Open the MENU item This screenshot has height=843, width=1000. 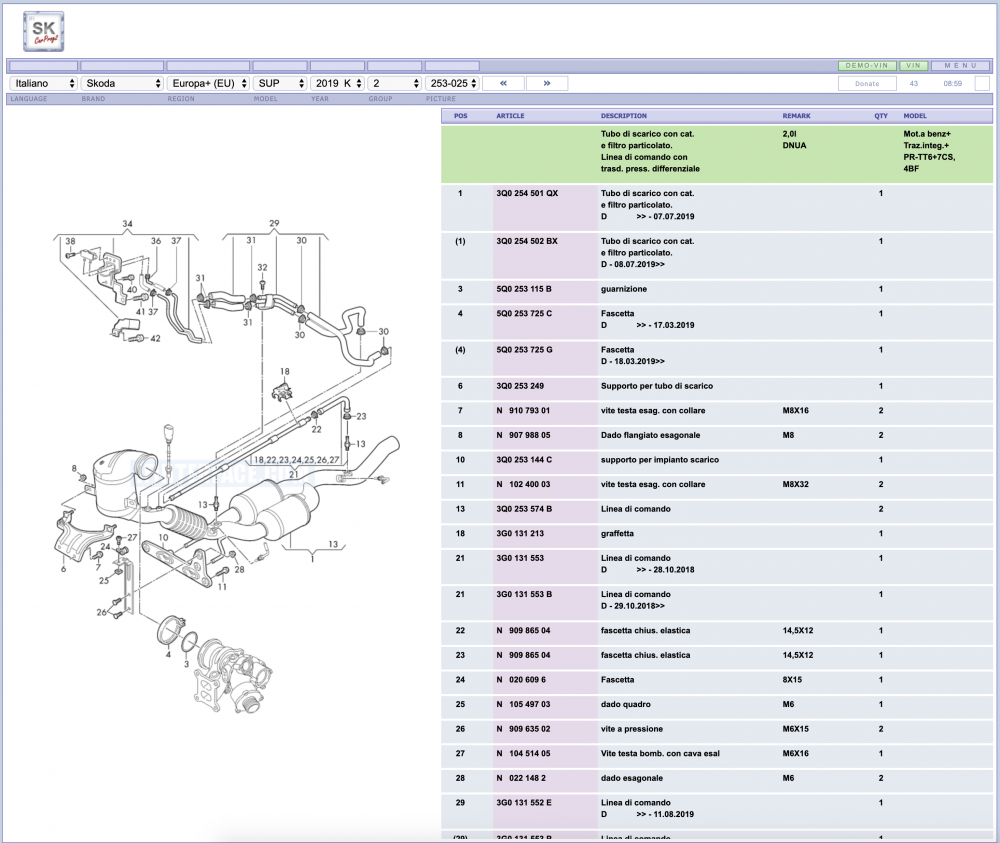point(960,66)
